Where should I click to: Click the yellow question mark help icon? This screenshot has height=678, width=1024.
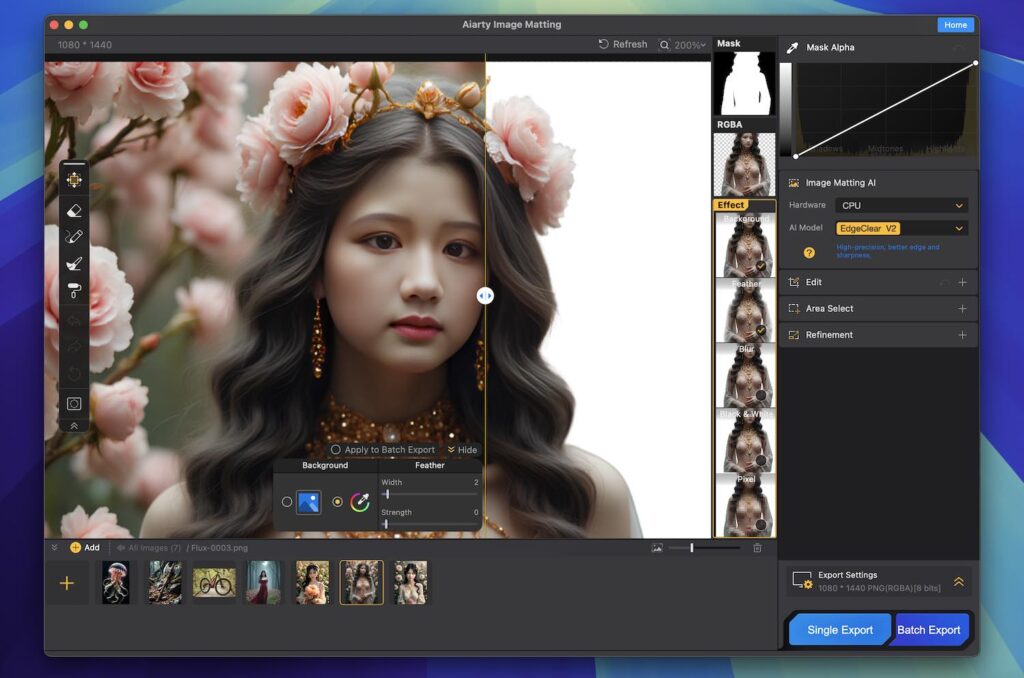pos(809,253)
